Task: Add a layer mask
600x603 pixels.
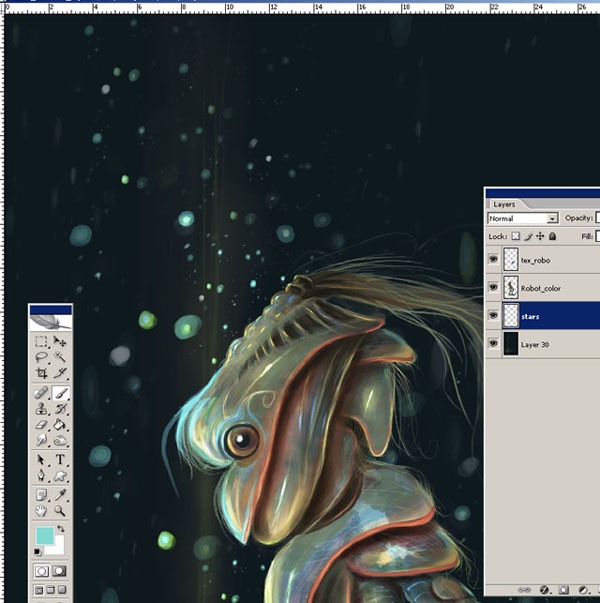Action: [x=563, y=590]
